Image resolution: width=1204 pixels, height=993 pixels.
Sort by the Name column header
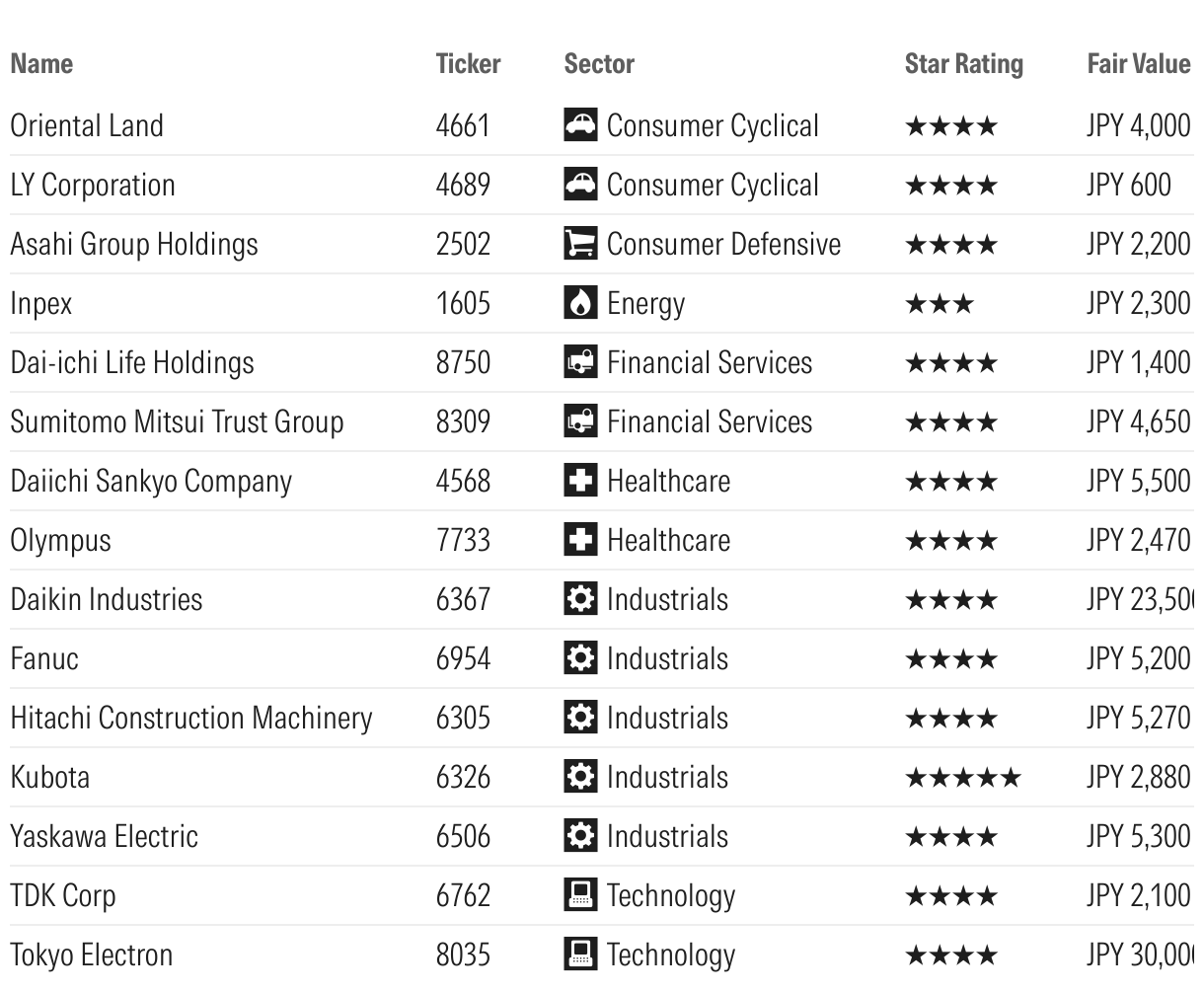(x=41, y=63)
